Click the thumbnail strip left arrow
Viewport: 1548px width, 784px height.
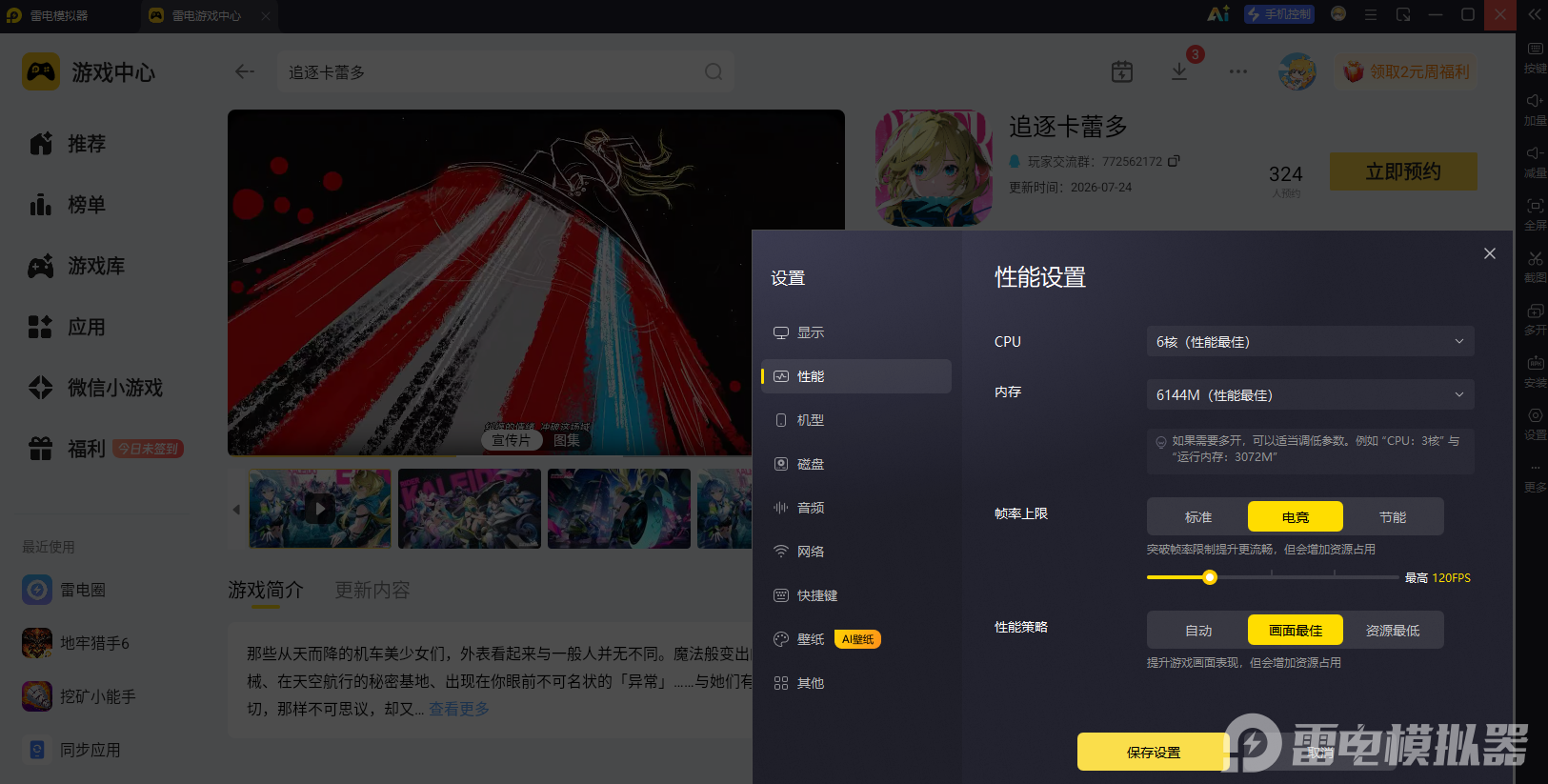[x=236, y=510]
